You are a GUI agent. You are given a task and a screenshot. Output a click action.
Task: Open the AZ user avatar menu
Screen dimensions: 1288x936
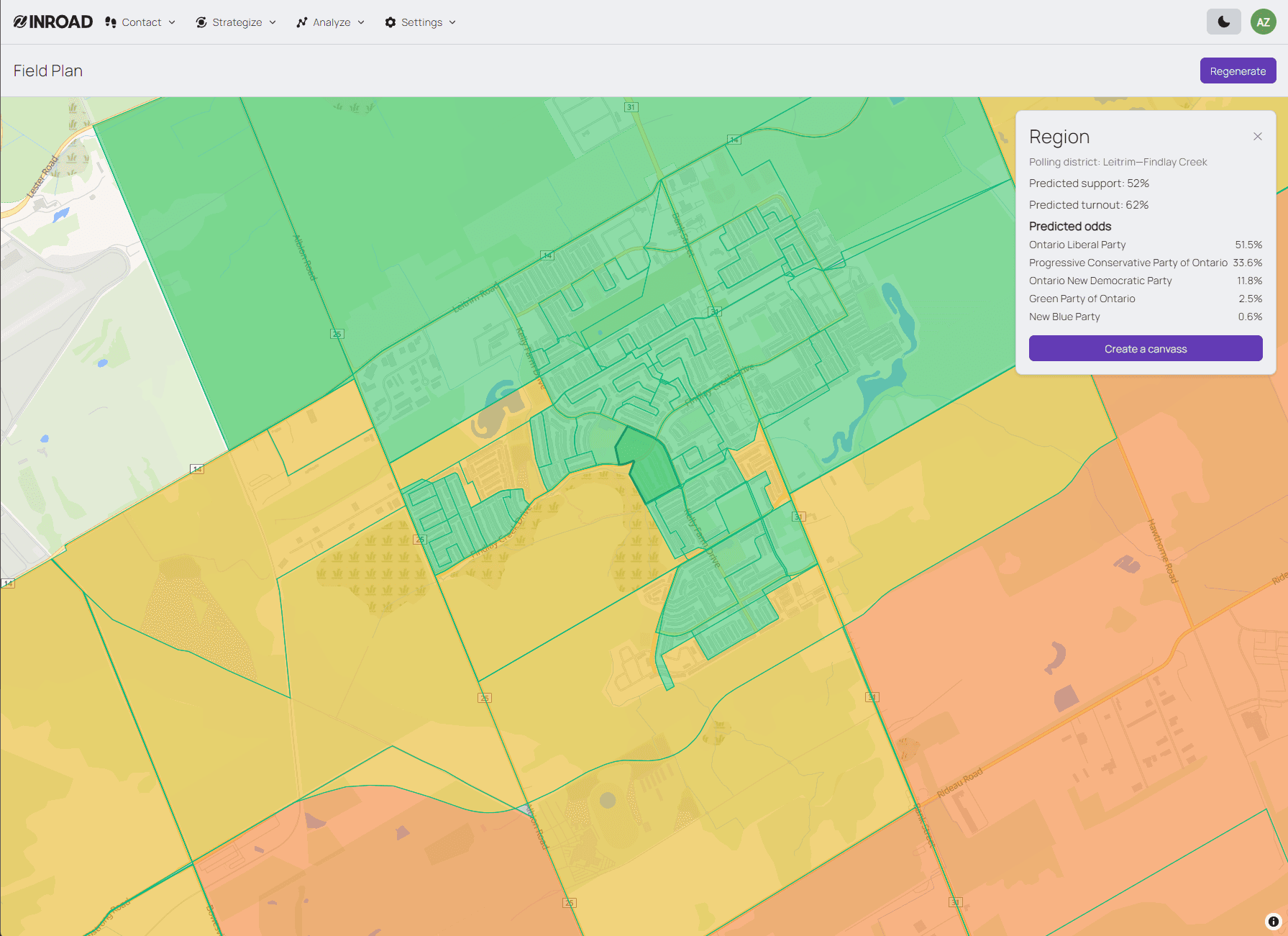[x=1263, y=22]
